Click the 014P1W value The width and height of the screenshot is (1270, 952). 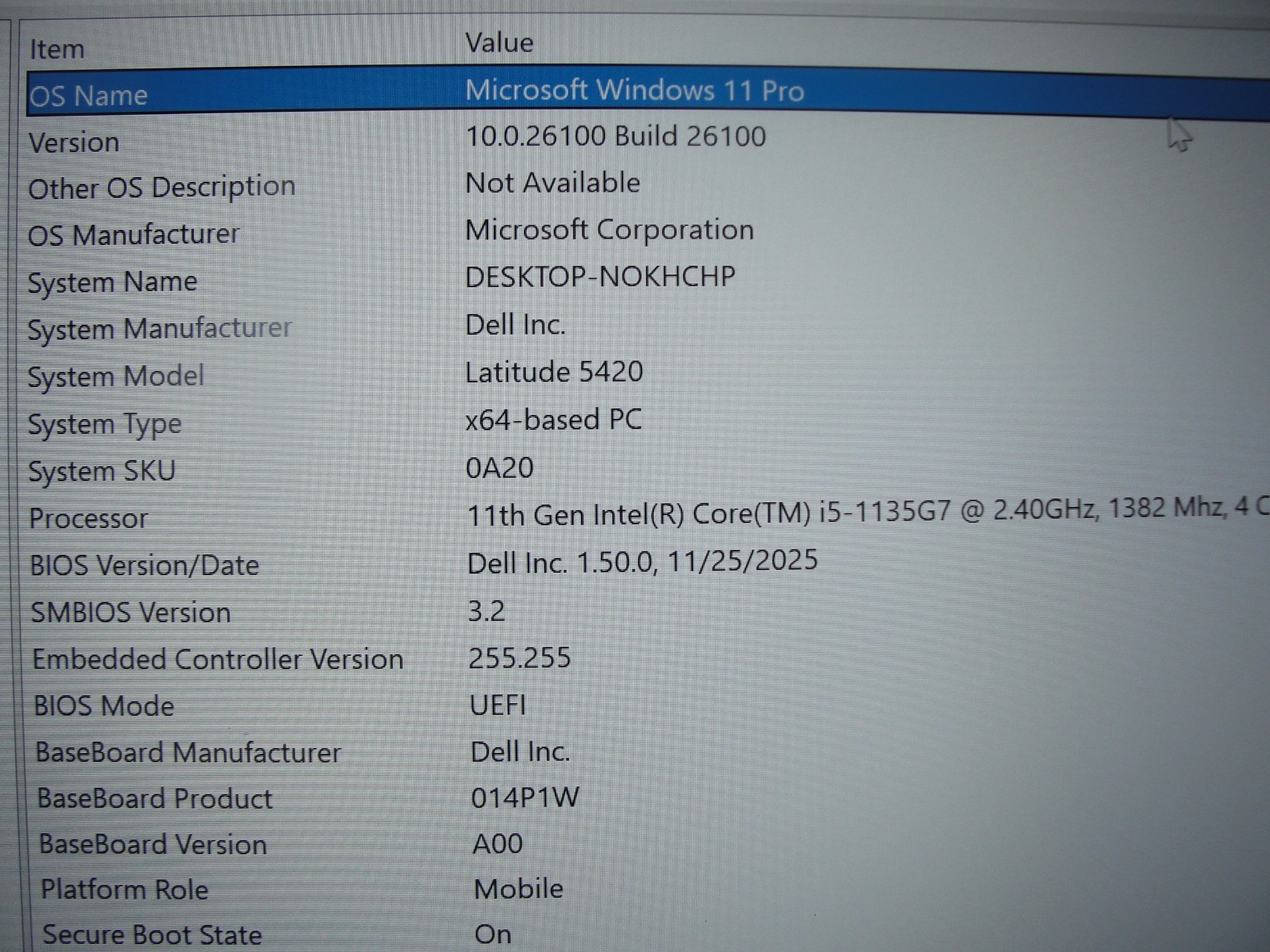[525, 797]
